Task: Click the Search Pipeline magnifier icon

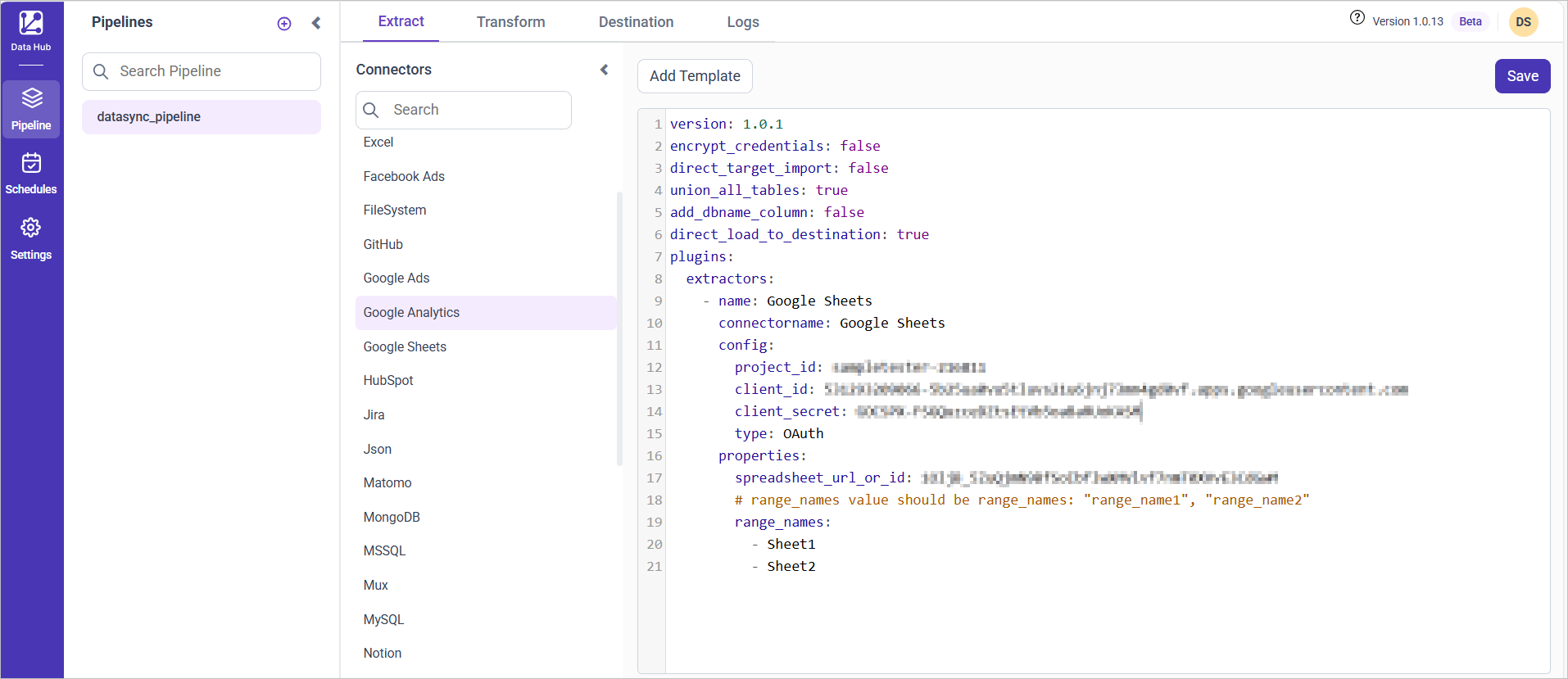Action: click(x=101, y=71)
